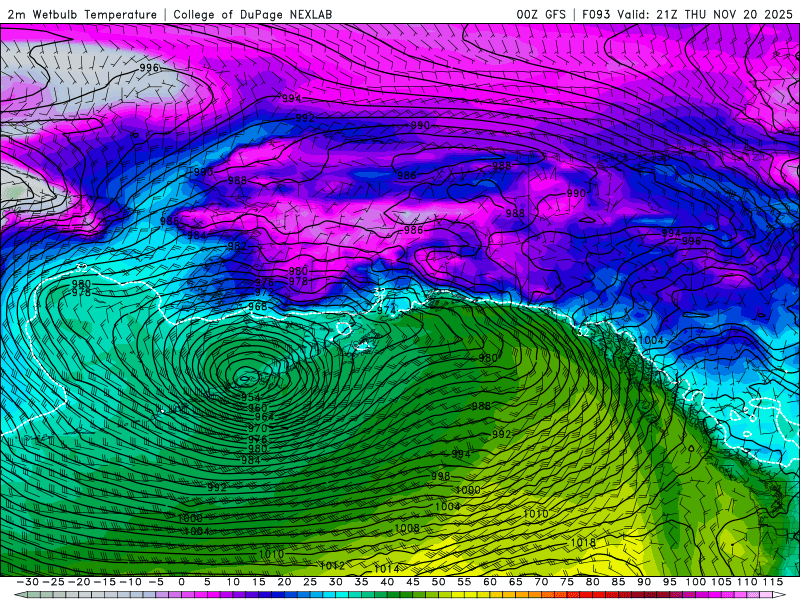Viewport: 800px width, 600px height.
Task: Click the -30 value on the color scale
Action: coord(28,582)
